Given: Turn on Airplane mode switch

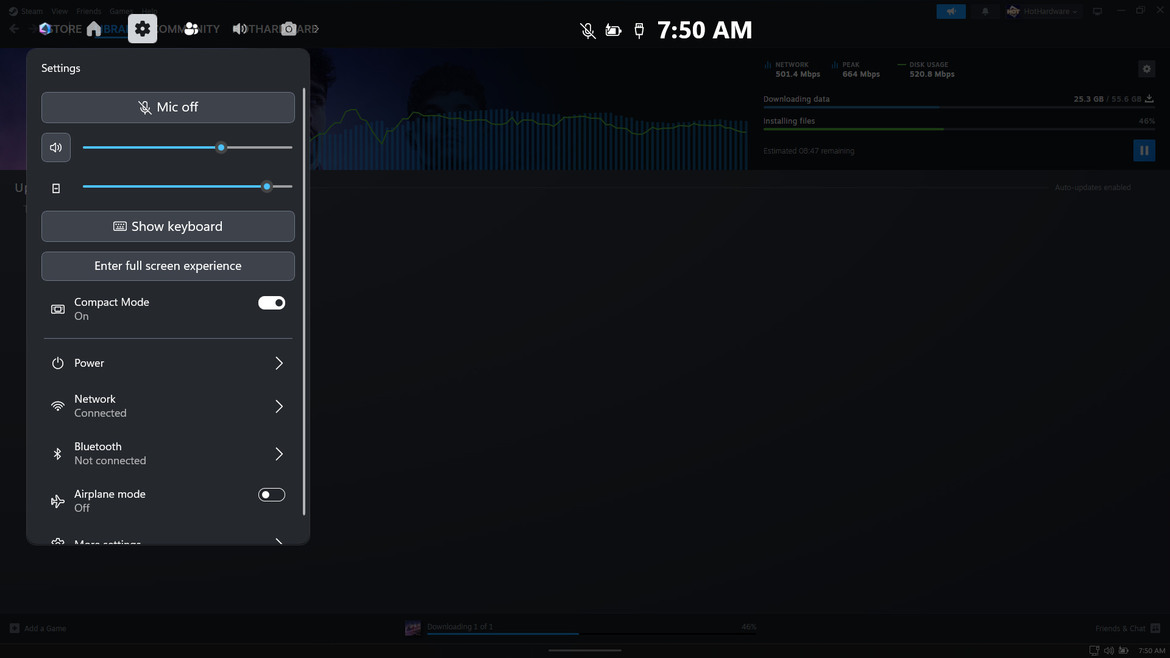Looking at the screenshot, I should (x=271, y=495).
